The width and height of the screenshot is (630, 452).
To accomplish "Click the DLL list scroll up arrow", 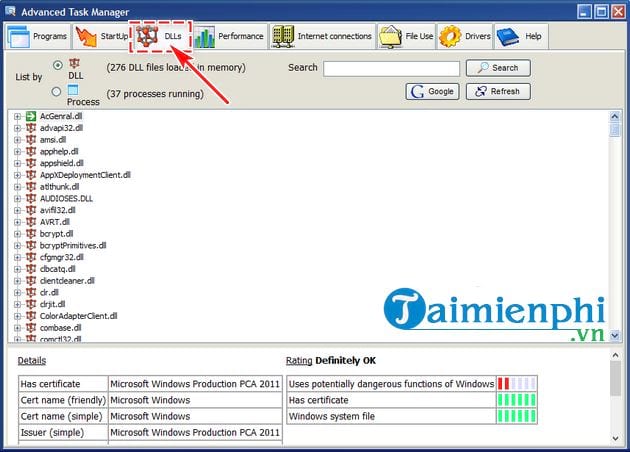I will (x=615, y=117).
